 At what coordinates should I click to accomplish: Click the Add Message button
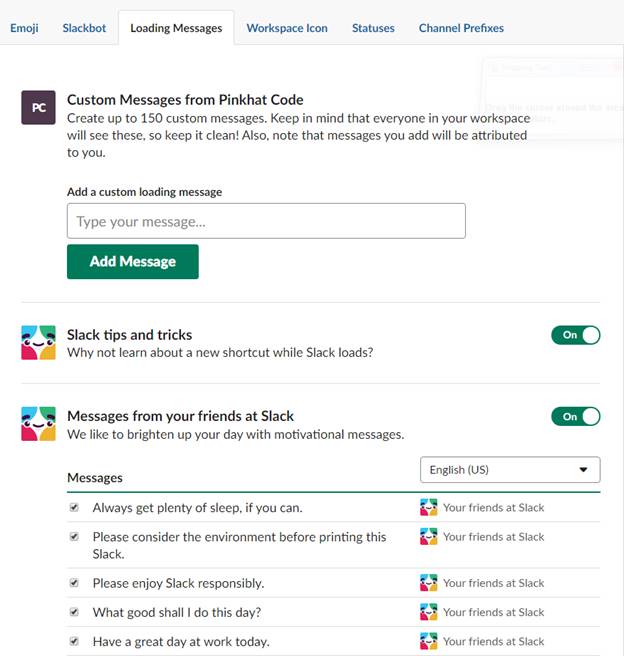(133, 261)
